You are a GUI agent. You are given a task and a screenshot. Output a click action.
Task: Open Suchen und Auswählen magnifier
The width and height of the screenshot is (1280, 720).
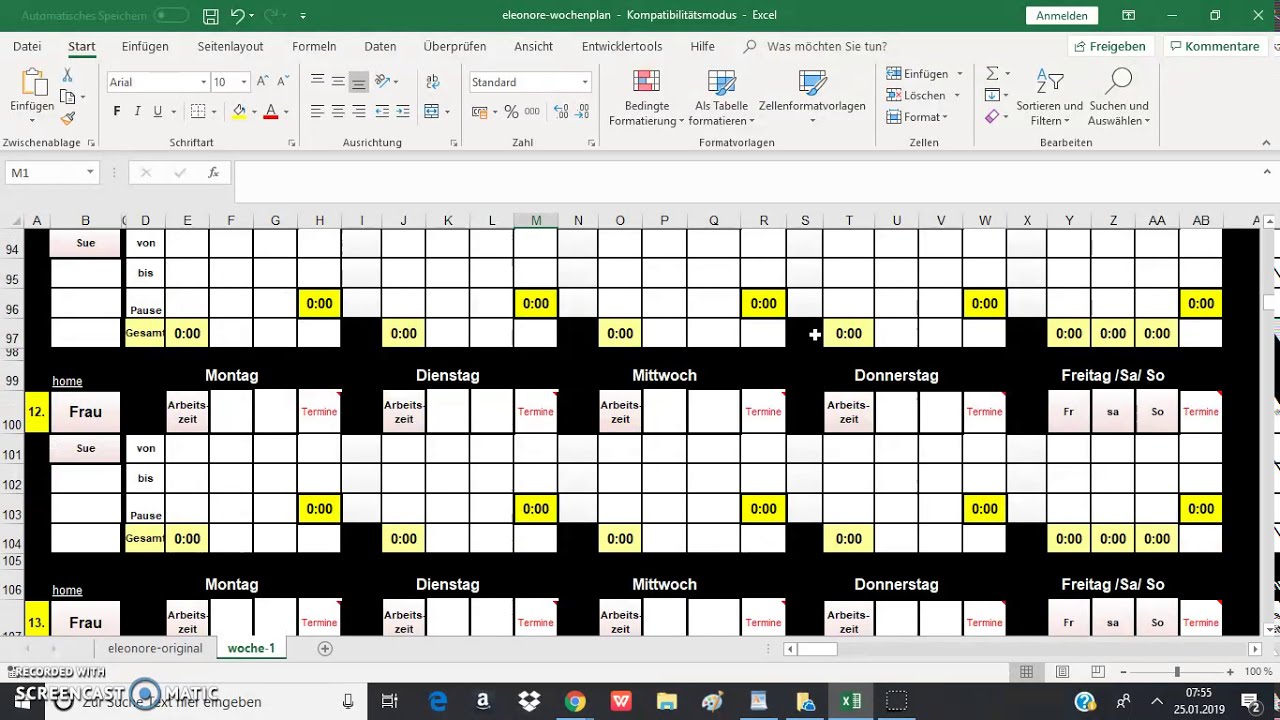(1118, 98)
